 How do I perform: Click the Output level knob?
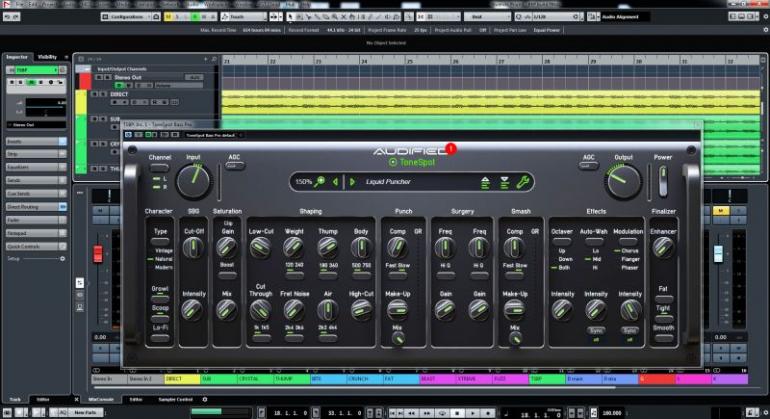tap(624, 181)
